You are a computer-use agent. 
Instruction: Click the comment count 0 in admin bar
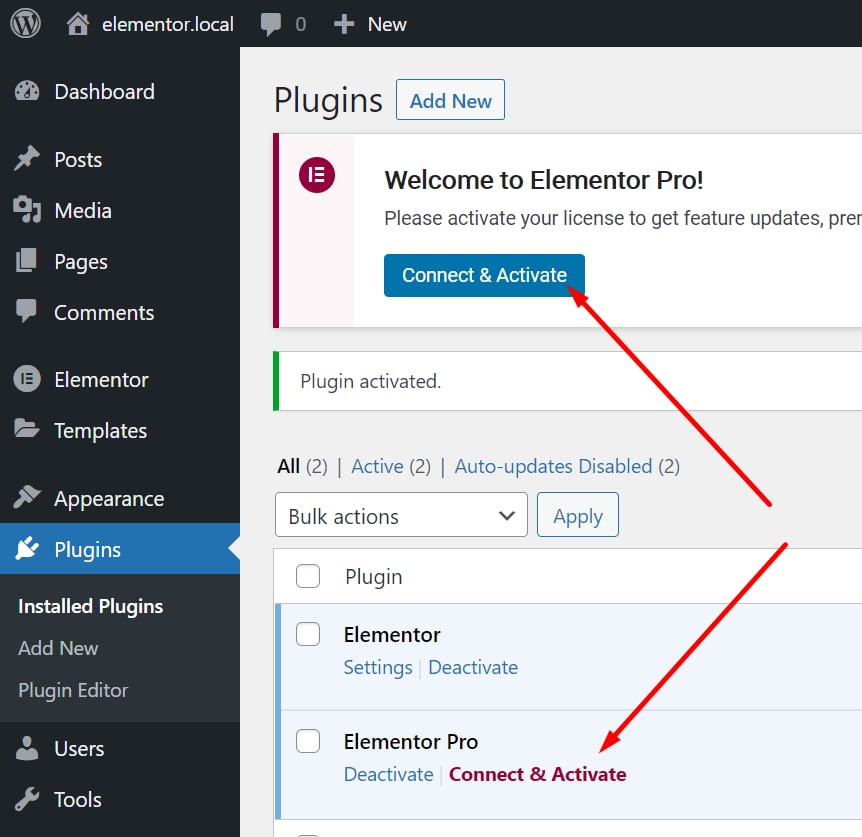pos(300,24)
